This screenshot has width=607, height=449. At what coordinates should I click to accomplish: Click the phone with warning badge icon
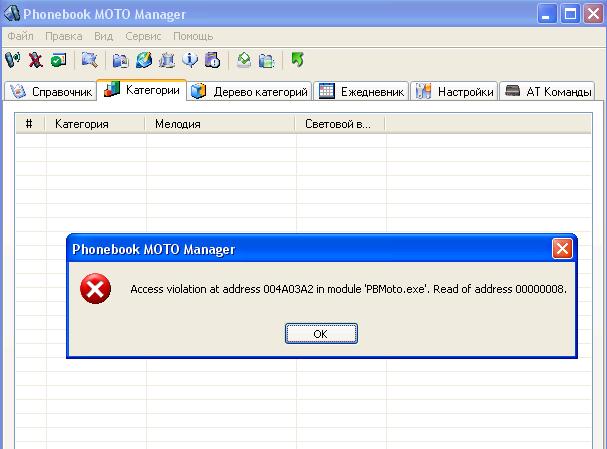click(213, 60)
